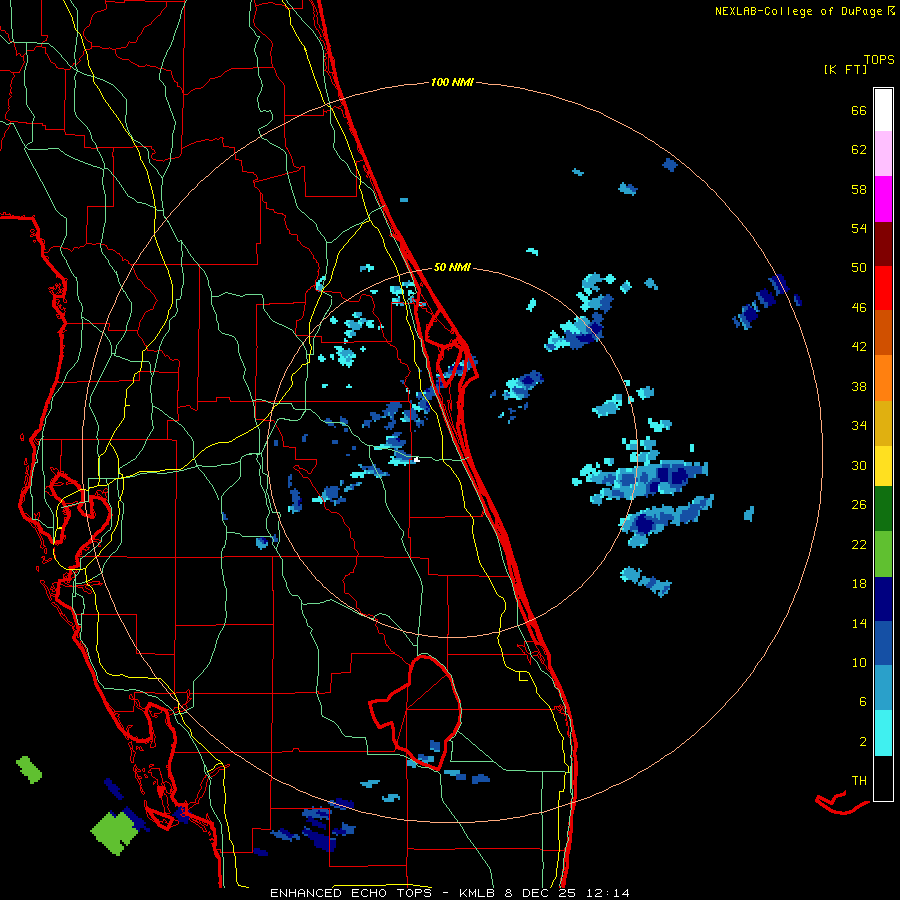Click the light blue 6-10 kft swatch
This screenshot has width=900, height=900.
pyautogui.click(x=883, y=688)
